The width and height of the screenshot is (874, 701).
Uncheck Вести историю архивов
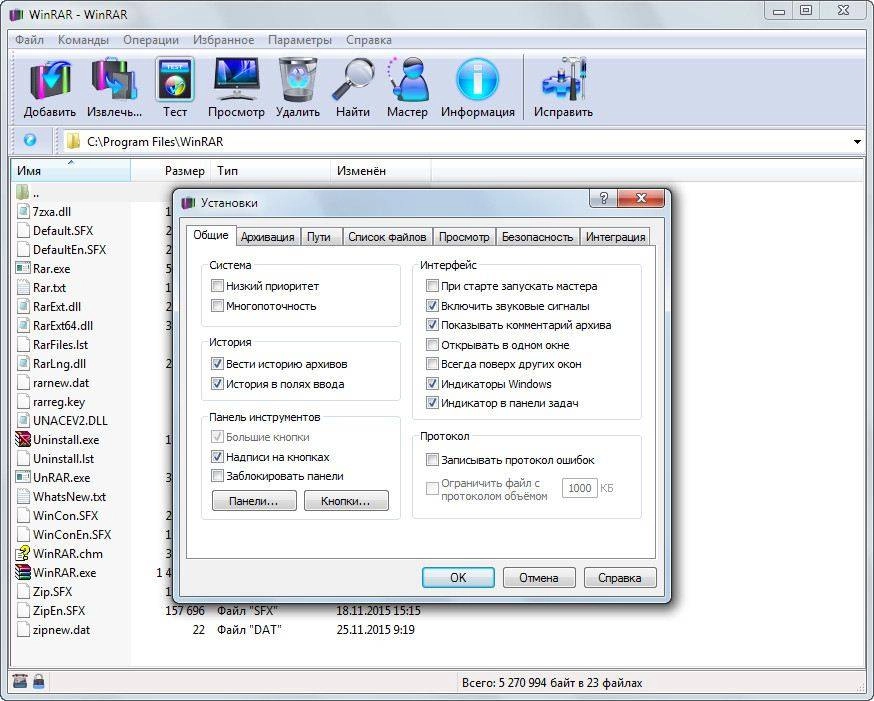click(x=217, y=364)
